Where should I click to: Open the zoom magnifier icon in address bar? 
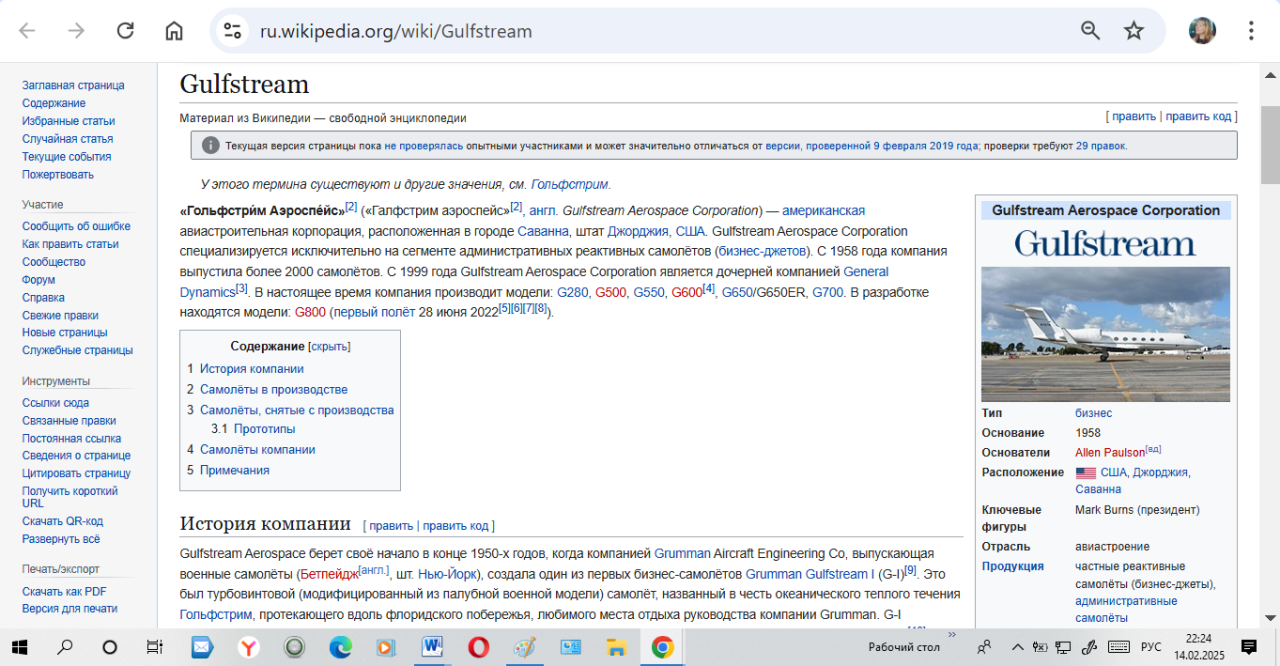point(1090,31)
